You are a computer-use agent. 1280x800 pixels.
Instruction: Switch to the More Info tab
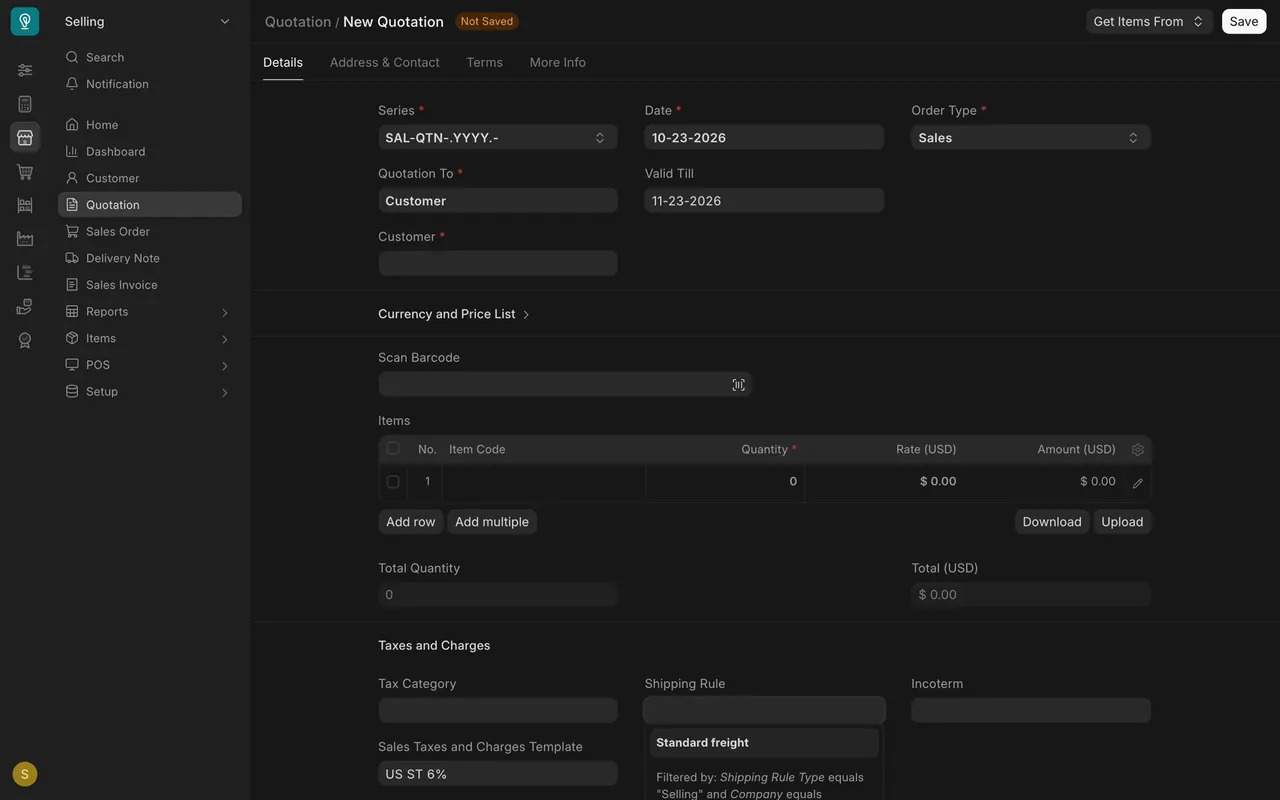click(x=558, y=62)
